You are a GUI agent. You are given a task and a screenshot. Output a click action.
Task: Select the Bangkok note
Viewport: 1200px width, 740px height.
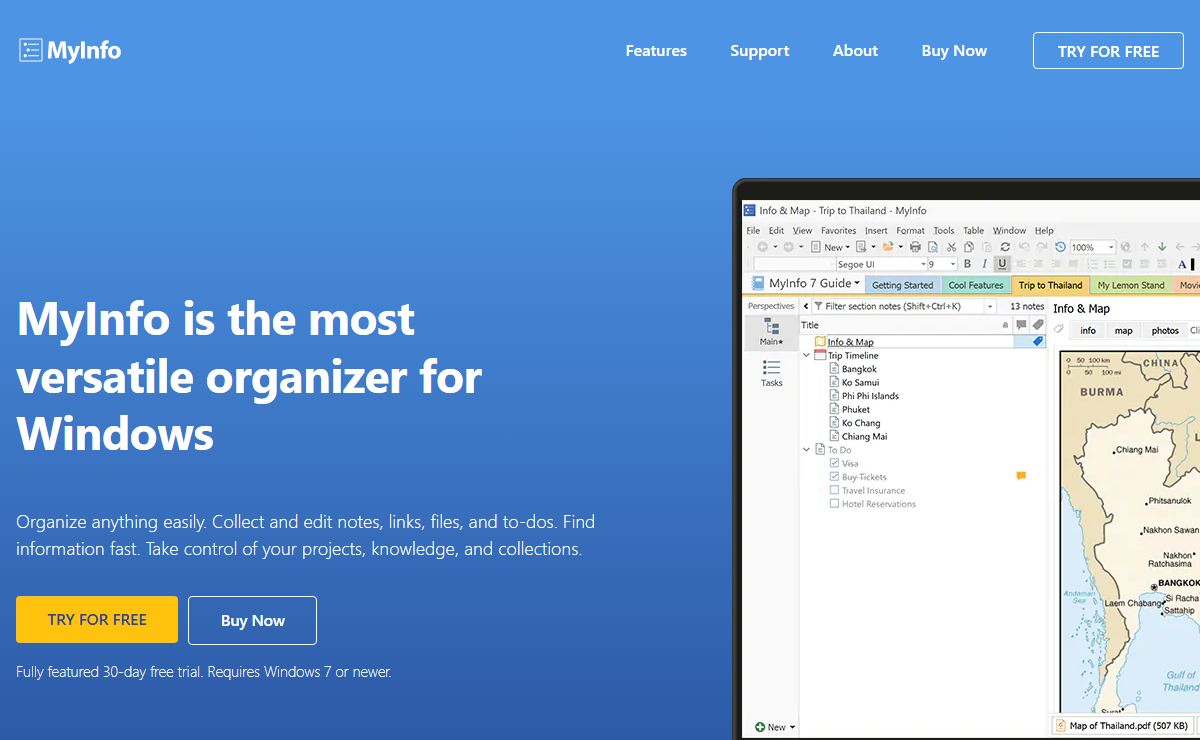coord(859,369)
